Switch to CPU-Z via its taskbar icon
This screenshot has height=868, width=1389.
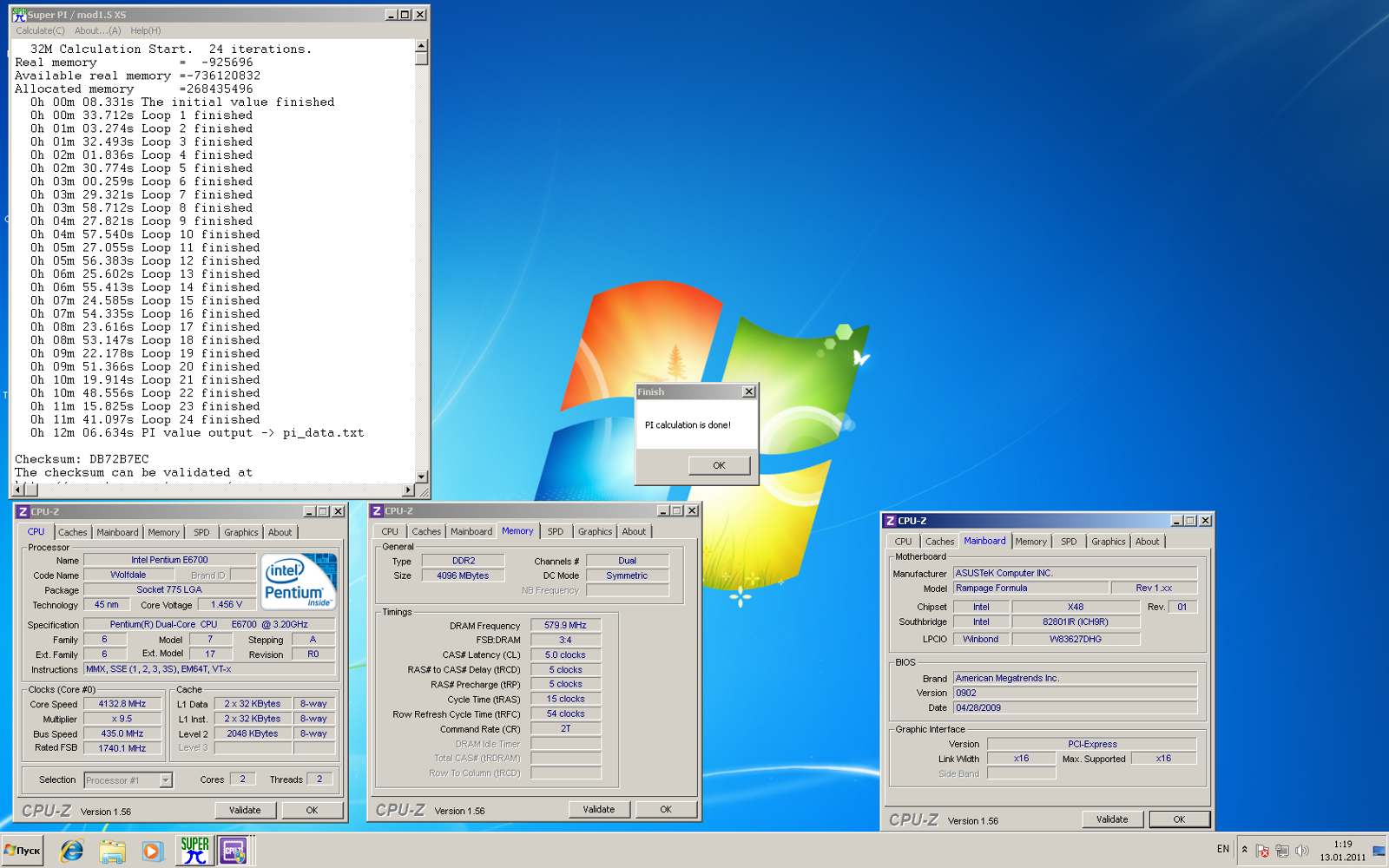(234, 851)
